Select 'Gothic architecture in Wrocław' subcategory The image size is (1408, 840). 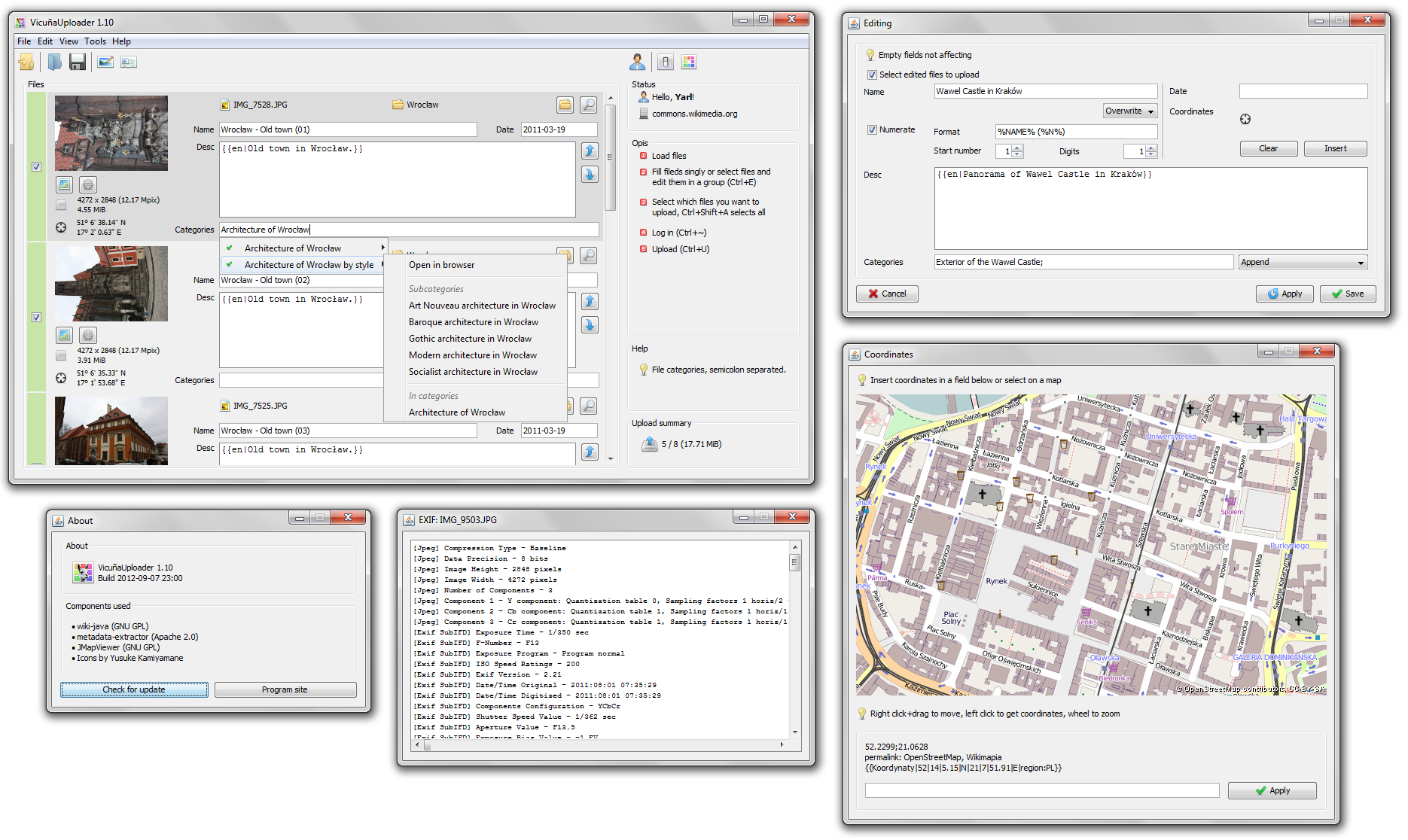click(x=475, y=339)
